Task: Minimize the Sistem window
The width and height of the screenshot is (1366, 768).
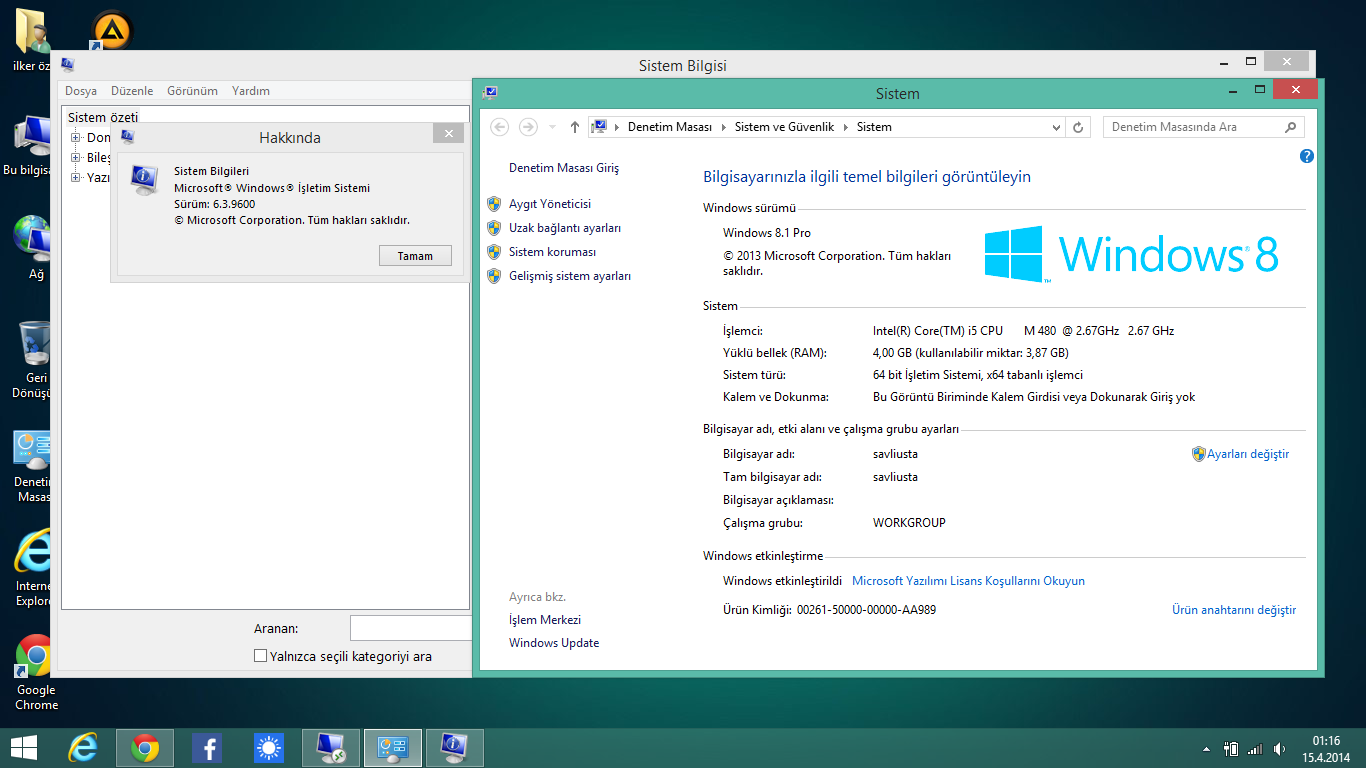Action: 1233,91
